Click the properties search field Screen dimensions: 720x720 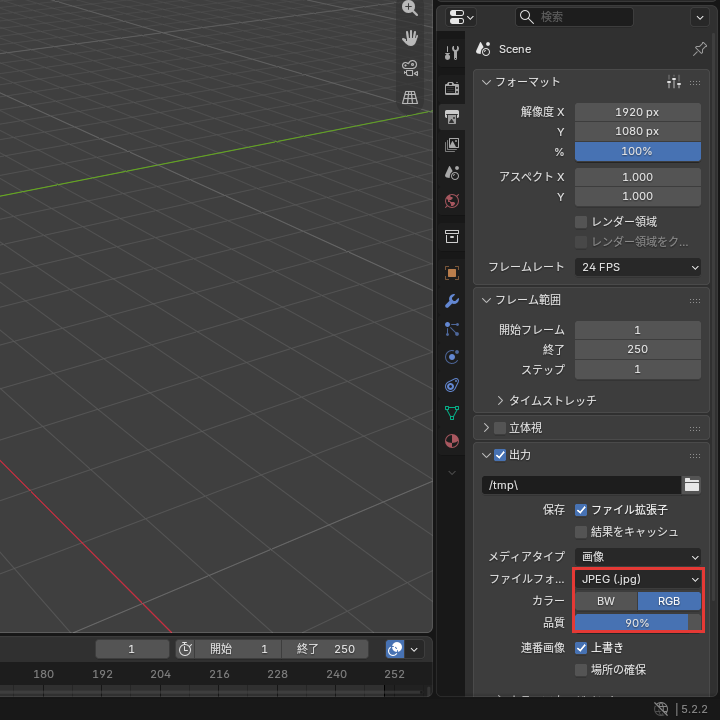(574, 17)
